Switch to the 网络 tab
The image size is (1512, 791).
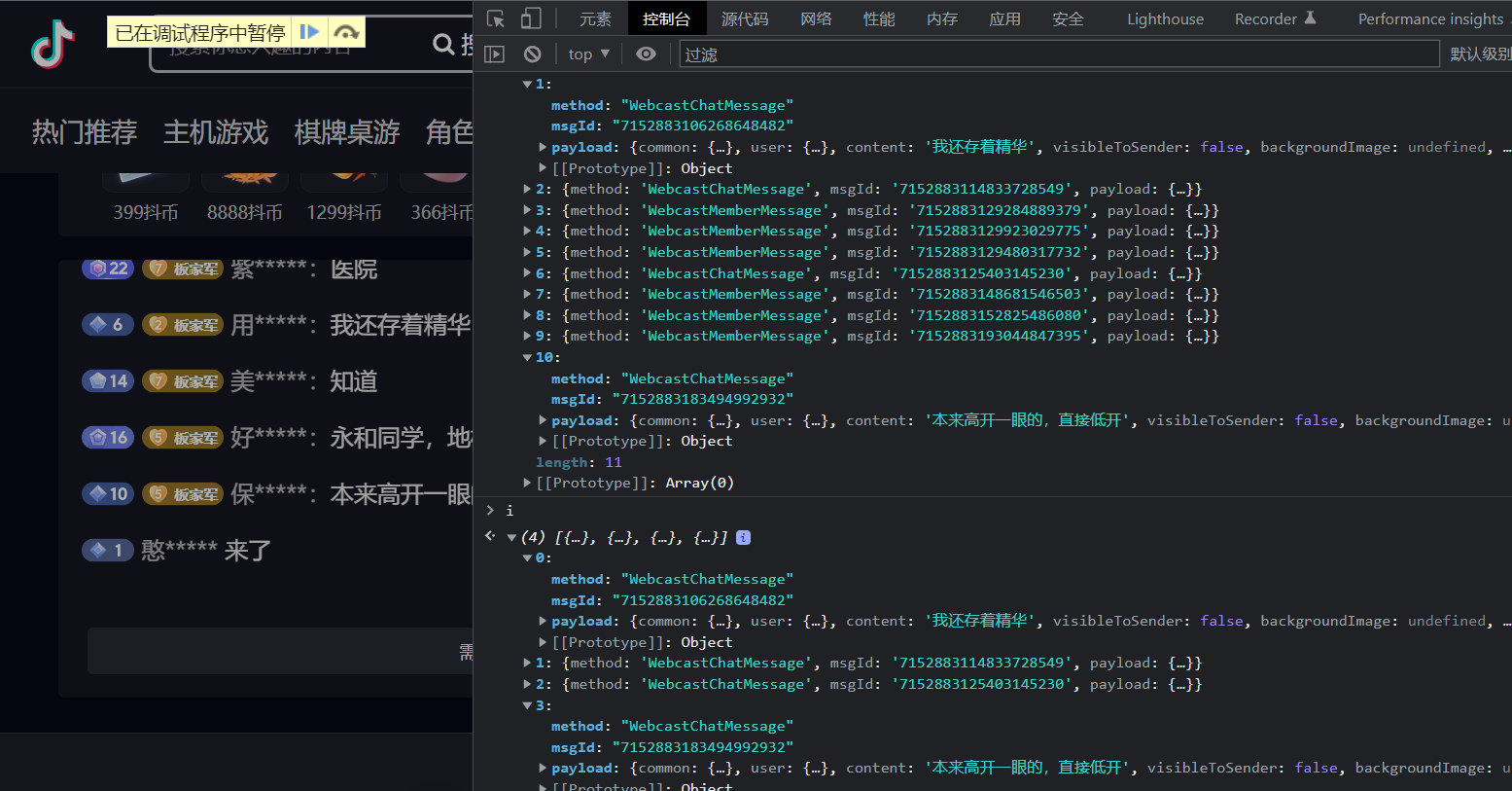[x=816, y=18]
